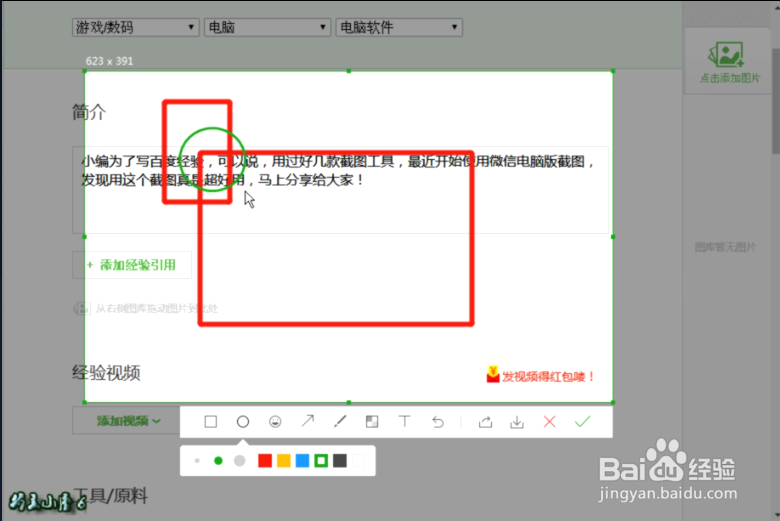Open the 电脑 subcategory dropdown
Screen dimensions: 780x521
268,27
